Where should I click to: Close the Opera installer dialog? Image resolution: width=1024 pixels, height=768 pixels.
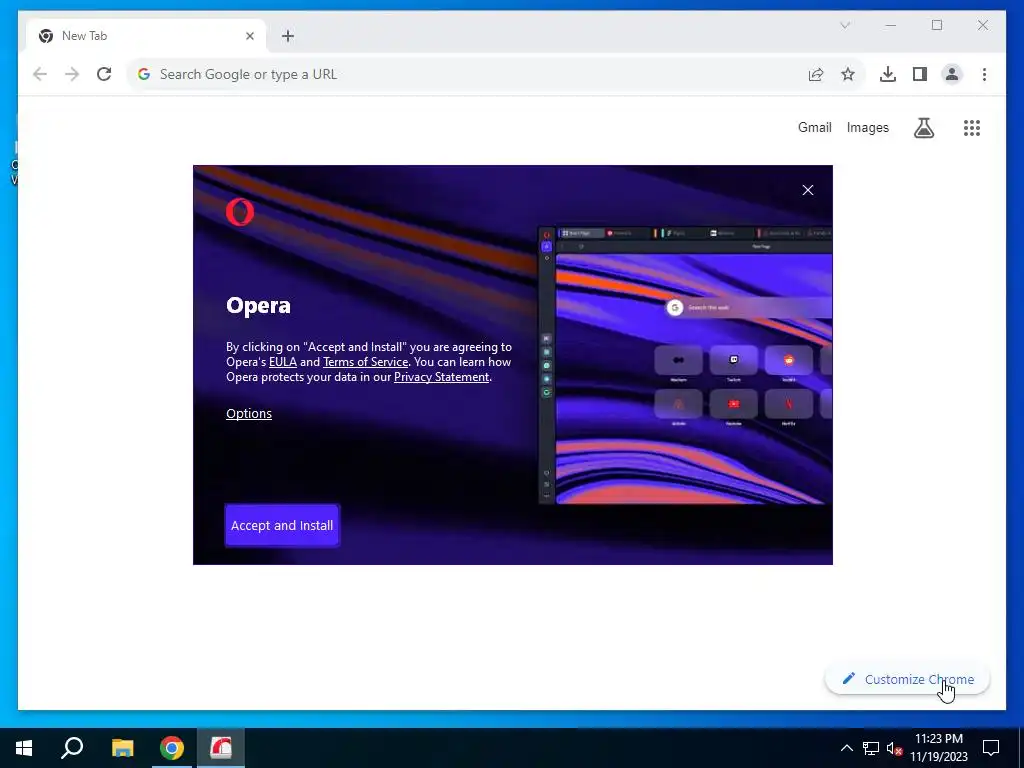[808, 190]
